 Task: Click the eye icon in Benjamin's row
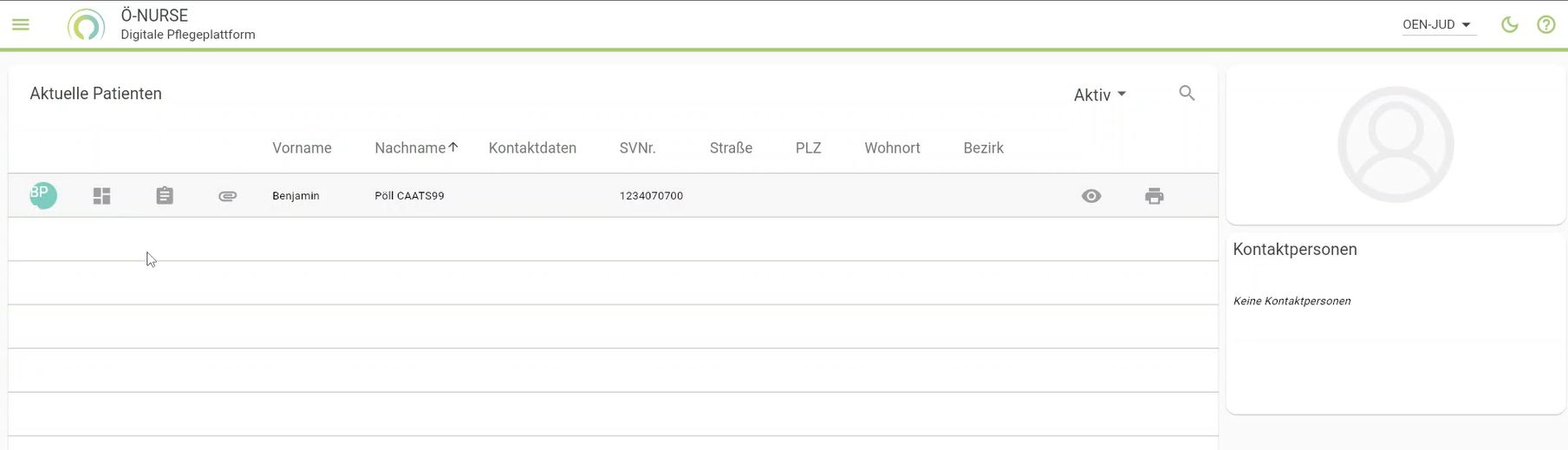(x=1091, y=196)
